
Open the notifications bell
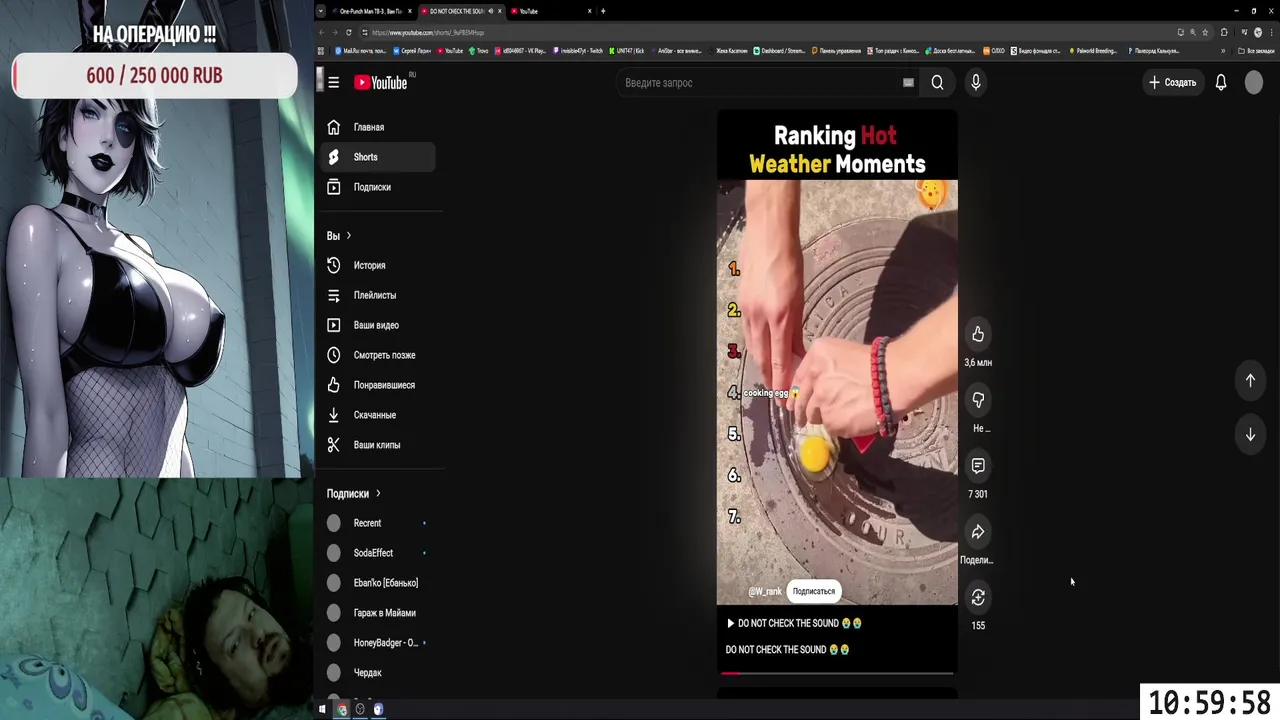[1221, 83]
